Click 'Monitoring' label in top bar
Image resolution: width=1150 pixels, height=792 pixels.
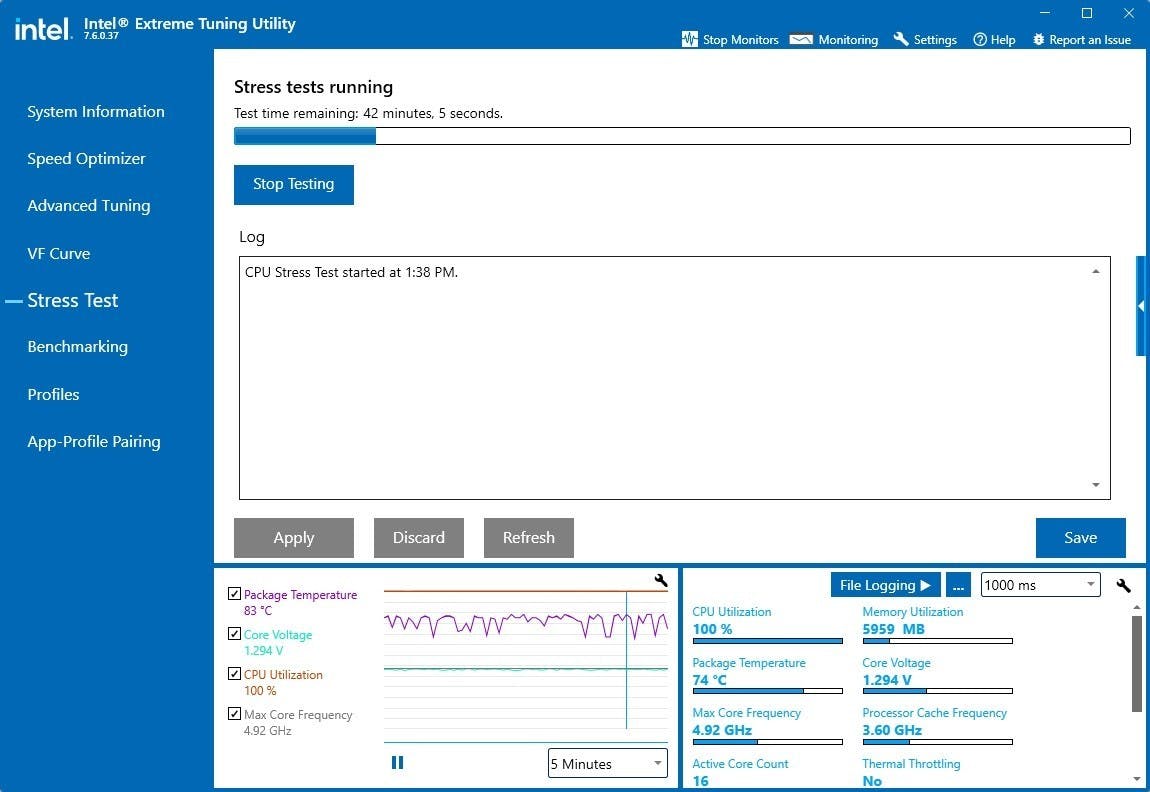pos(848,40)
